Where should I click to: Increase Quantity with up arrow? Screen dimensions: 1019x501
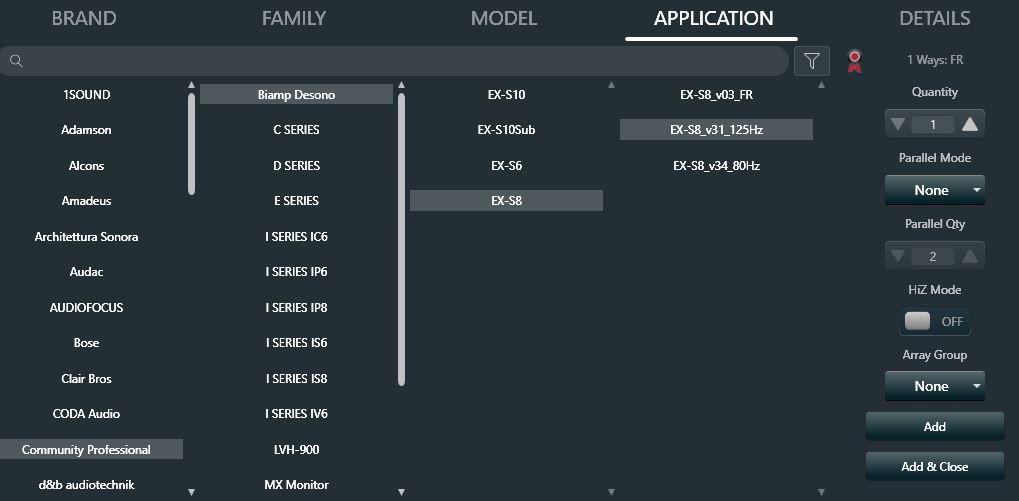click(x=970, y=123)
